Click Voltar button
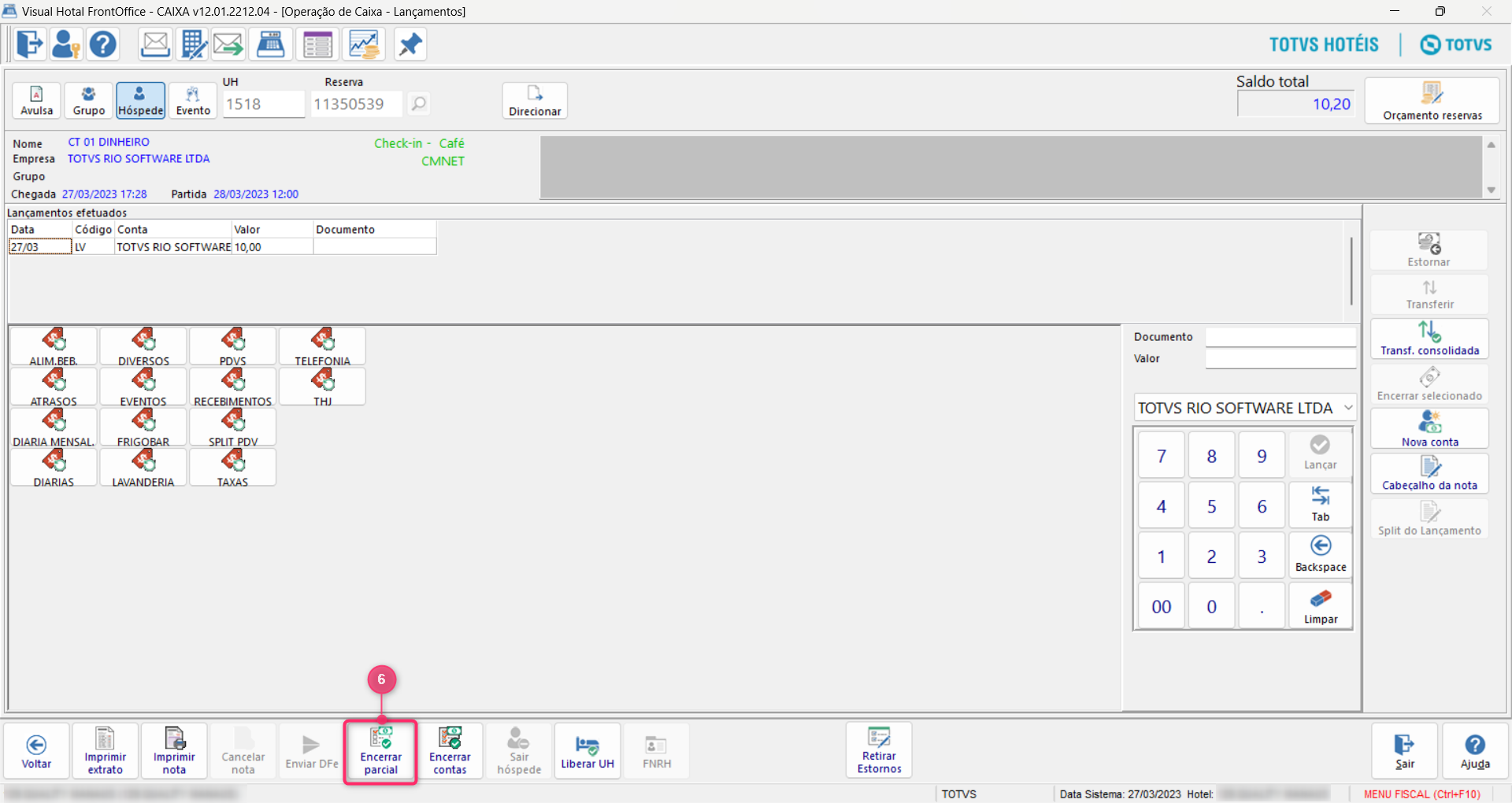This screenshot has height=803, width=1512. point(36,752)
